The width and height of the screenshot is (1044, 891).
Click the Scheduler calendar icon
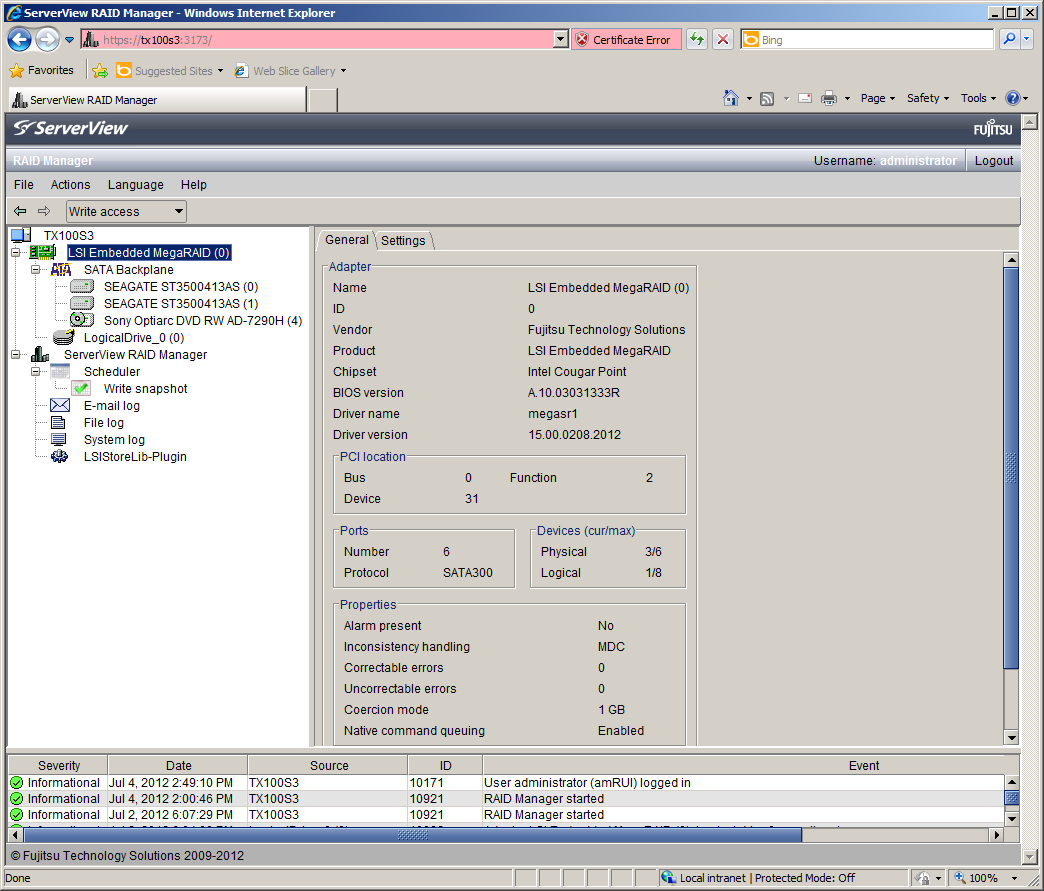point(60,372)
